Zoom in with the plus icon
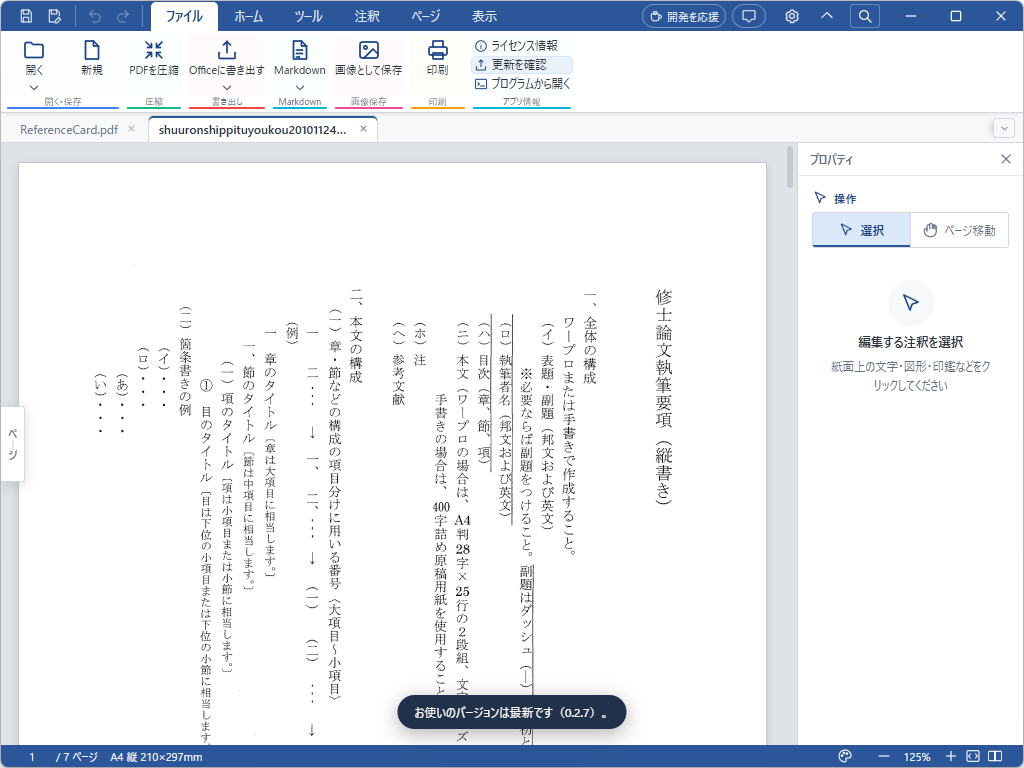The width and height of the screenshot is (1024, 768). pos(951,756)
